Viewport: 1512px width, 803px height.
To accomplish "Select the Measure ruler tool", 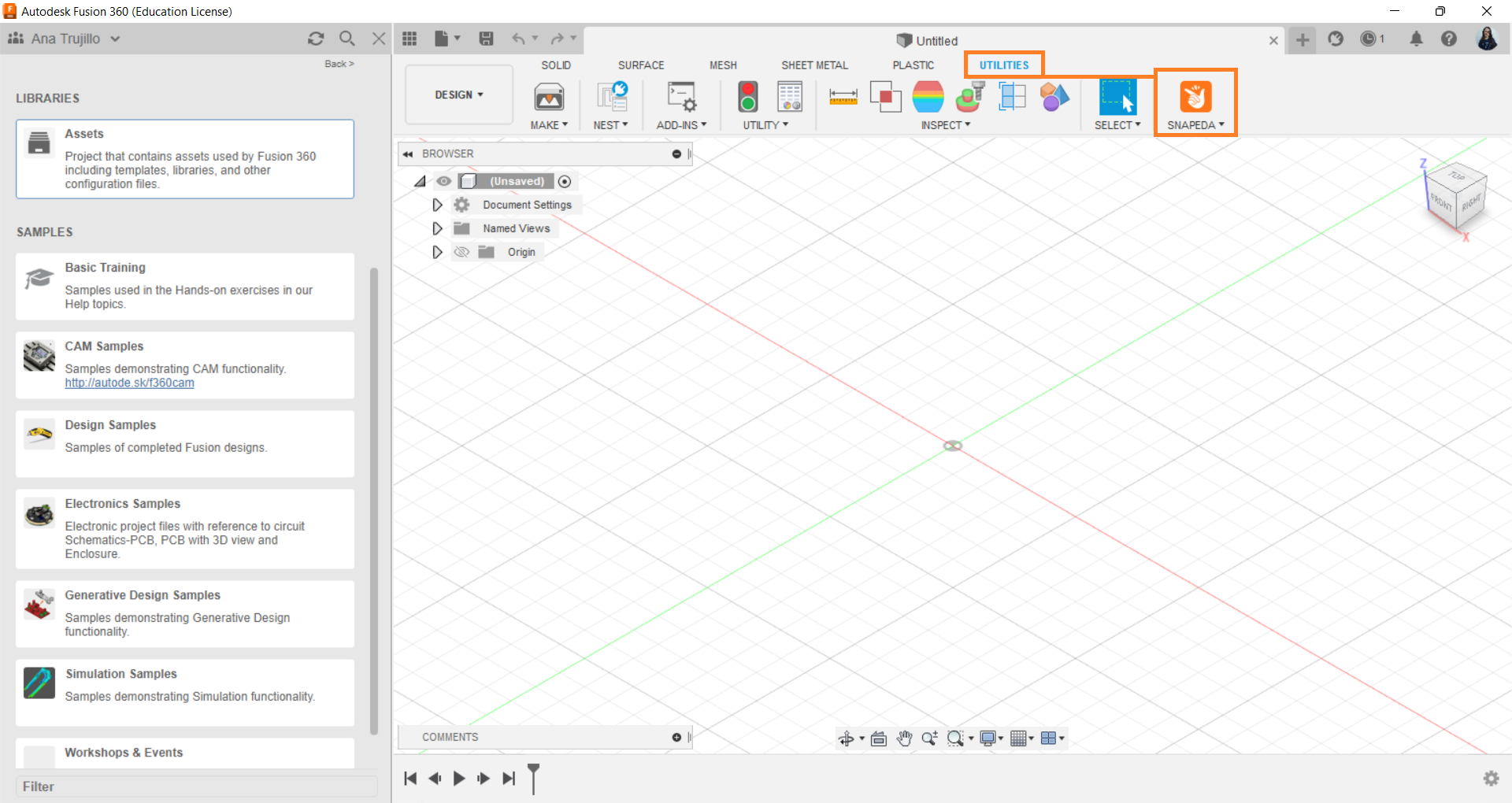I will point(843,97).
